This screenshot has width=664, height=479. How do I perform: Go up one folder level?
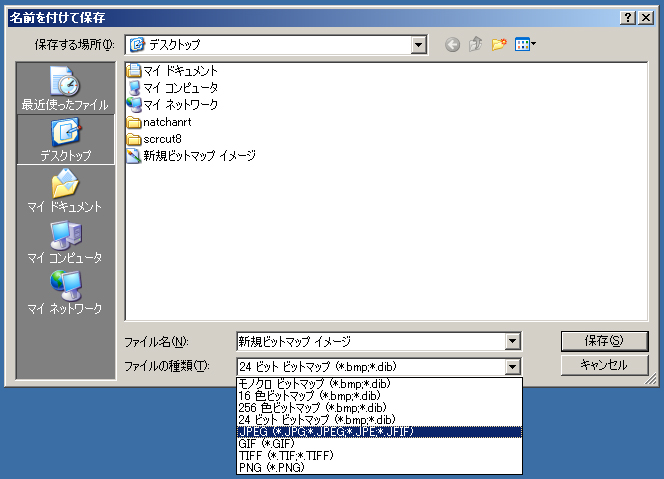click(476, 45)
